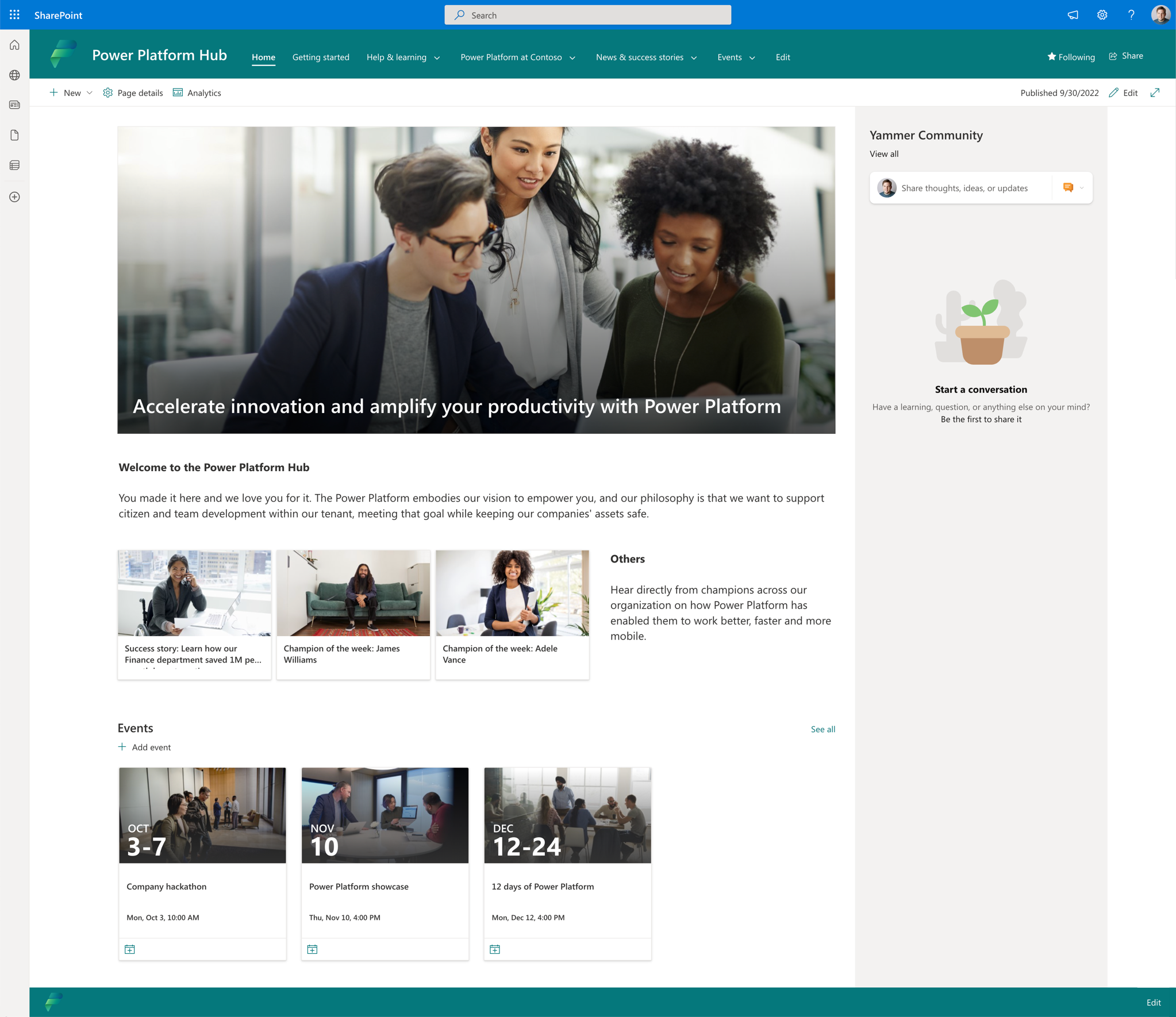Select the Getting started tab
The width and height of the screenshot is (1176, 1017).
click(x=320, y=56)
